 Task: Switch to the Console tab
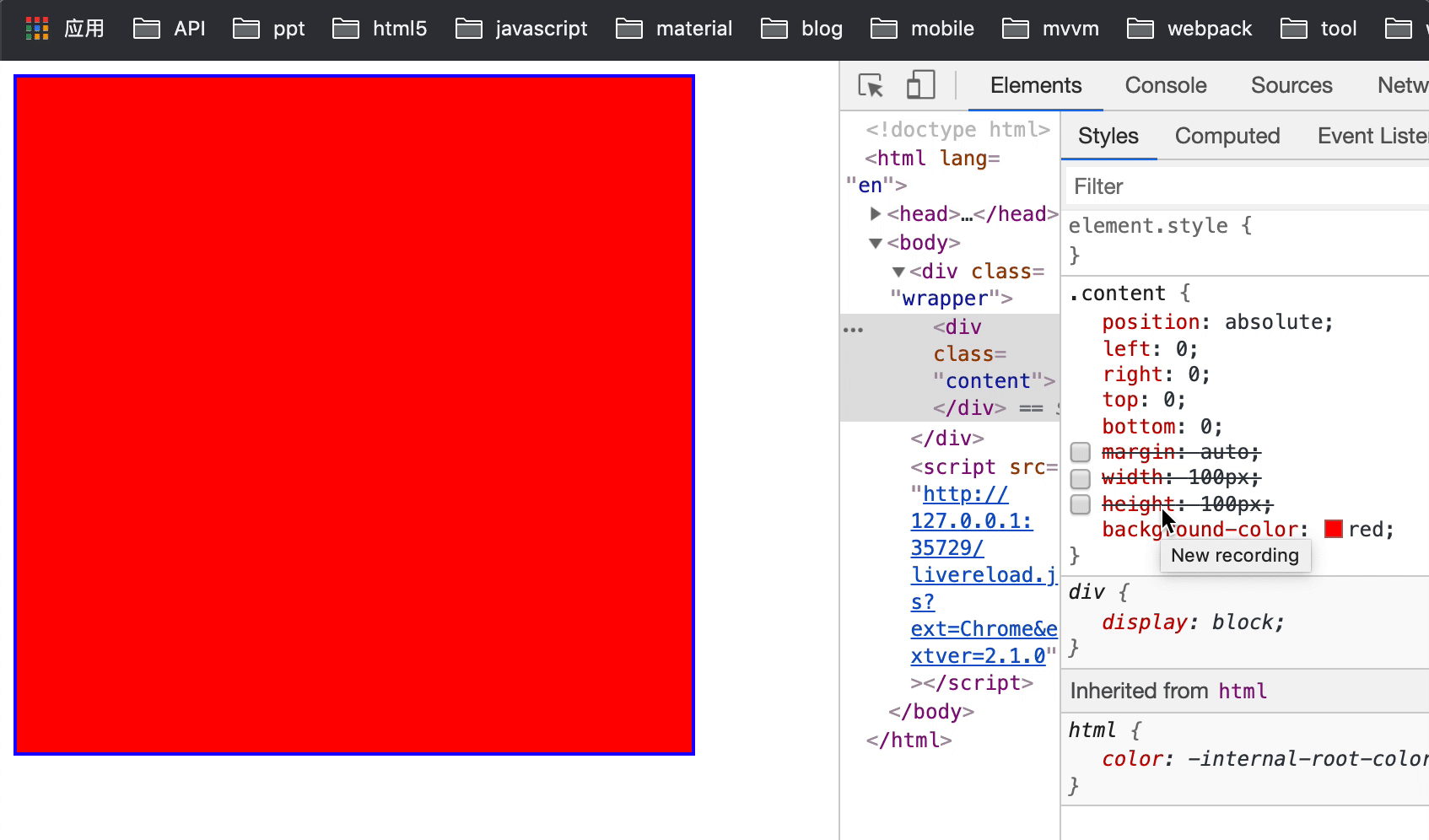pos(1165,85)
